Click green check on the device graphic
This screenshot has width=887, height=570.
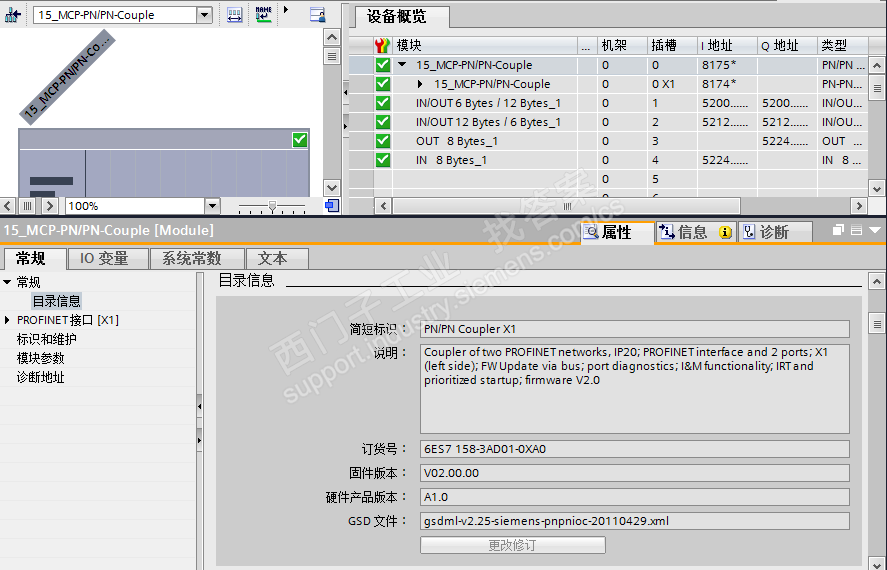coord(300,140)
